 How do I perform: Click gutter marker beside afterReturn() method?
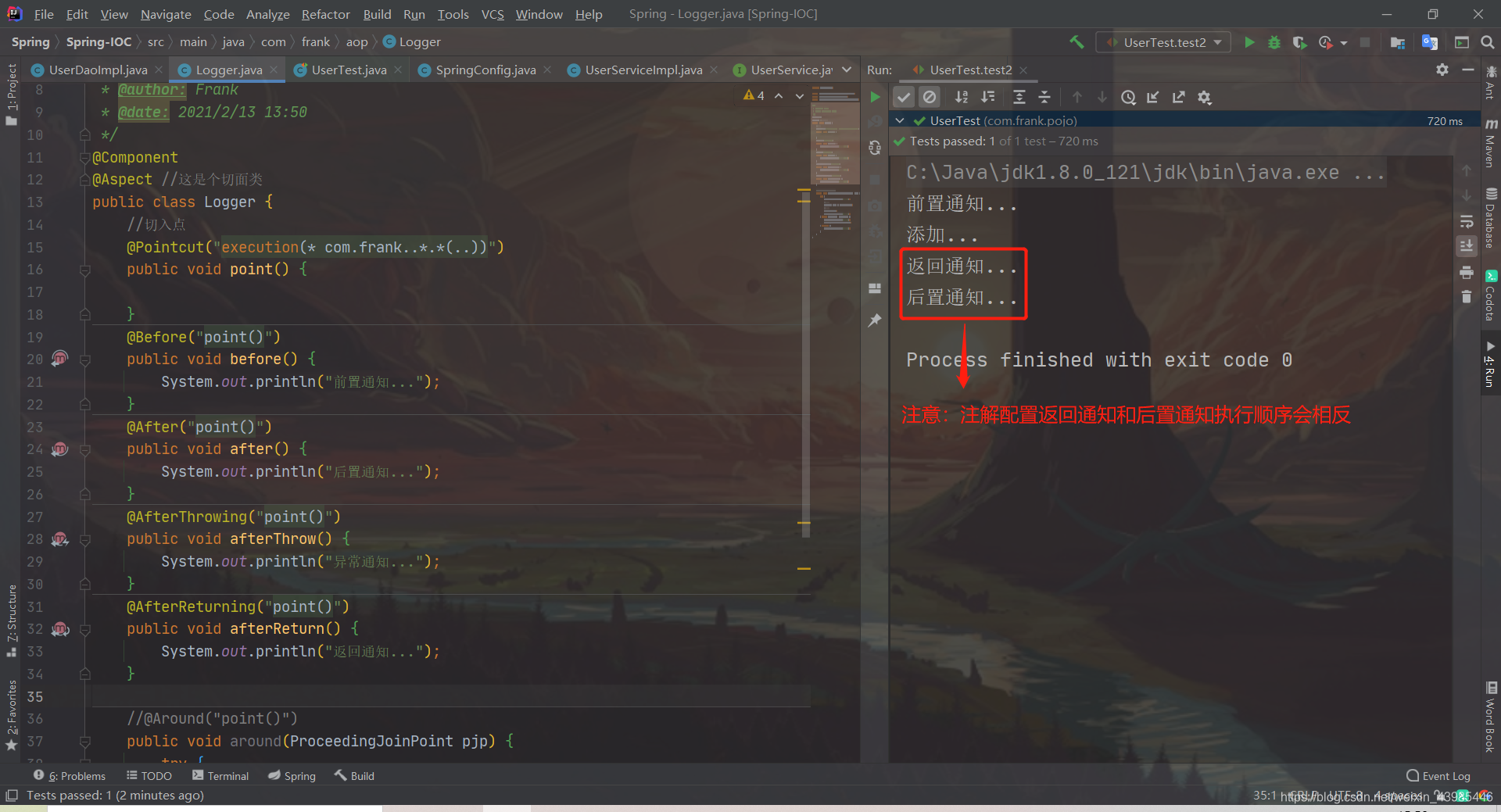(60, 628)
